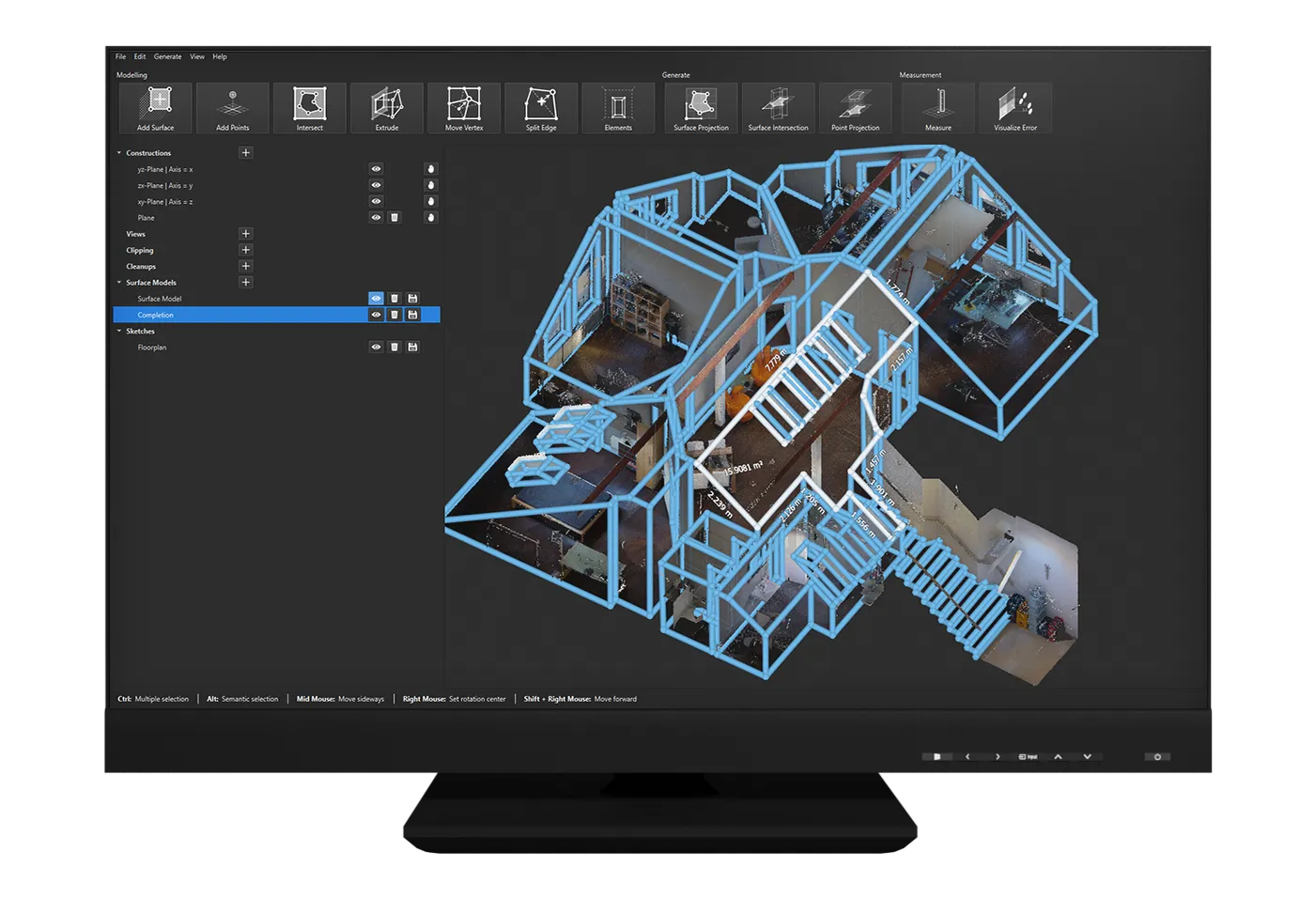This screenshot has height=899, width=1316.
Task: Toggle visibility of the Floorplan sketch
Action: click(x=376, y=348)
